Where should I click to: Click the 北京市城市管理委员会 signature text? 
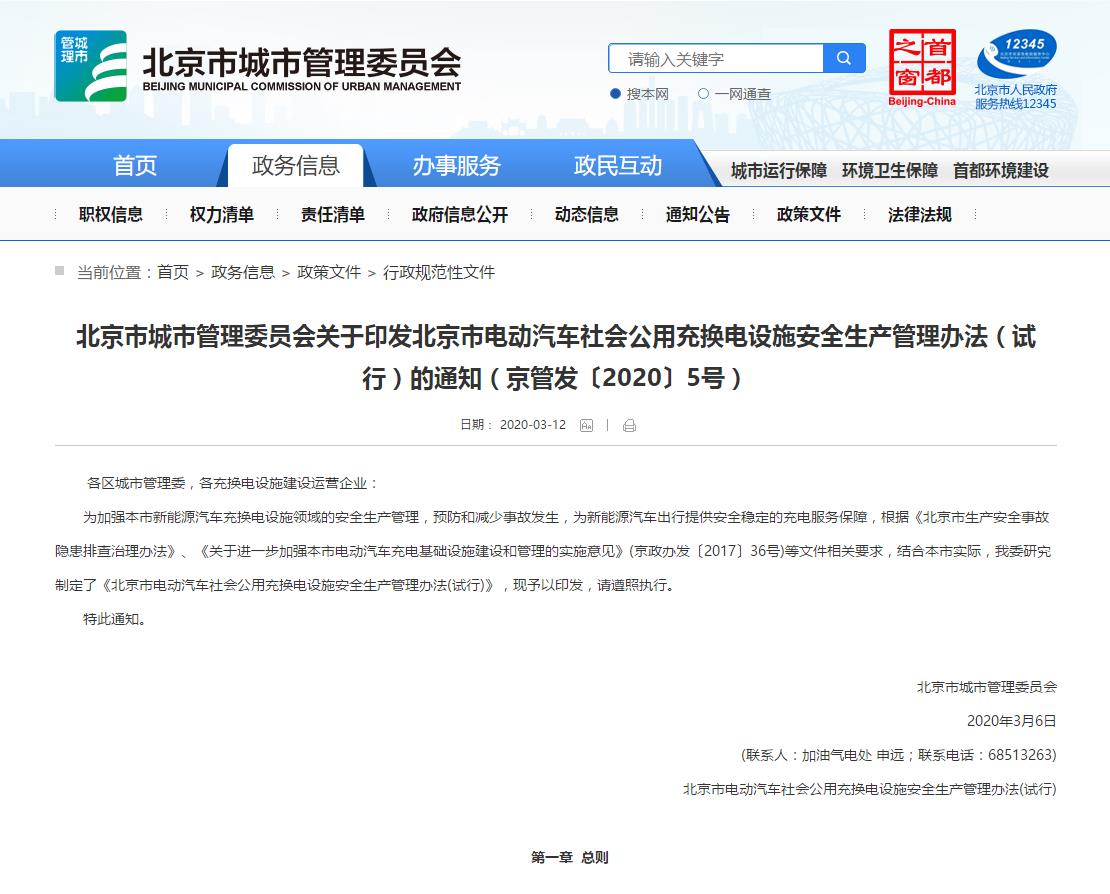coord(987,687)
